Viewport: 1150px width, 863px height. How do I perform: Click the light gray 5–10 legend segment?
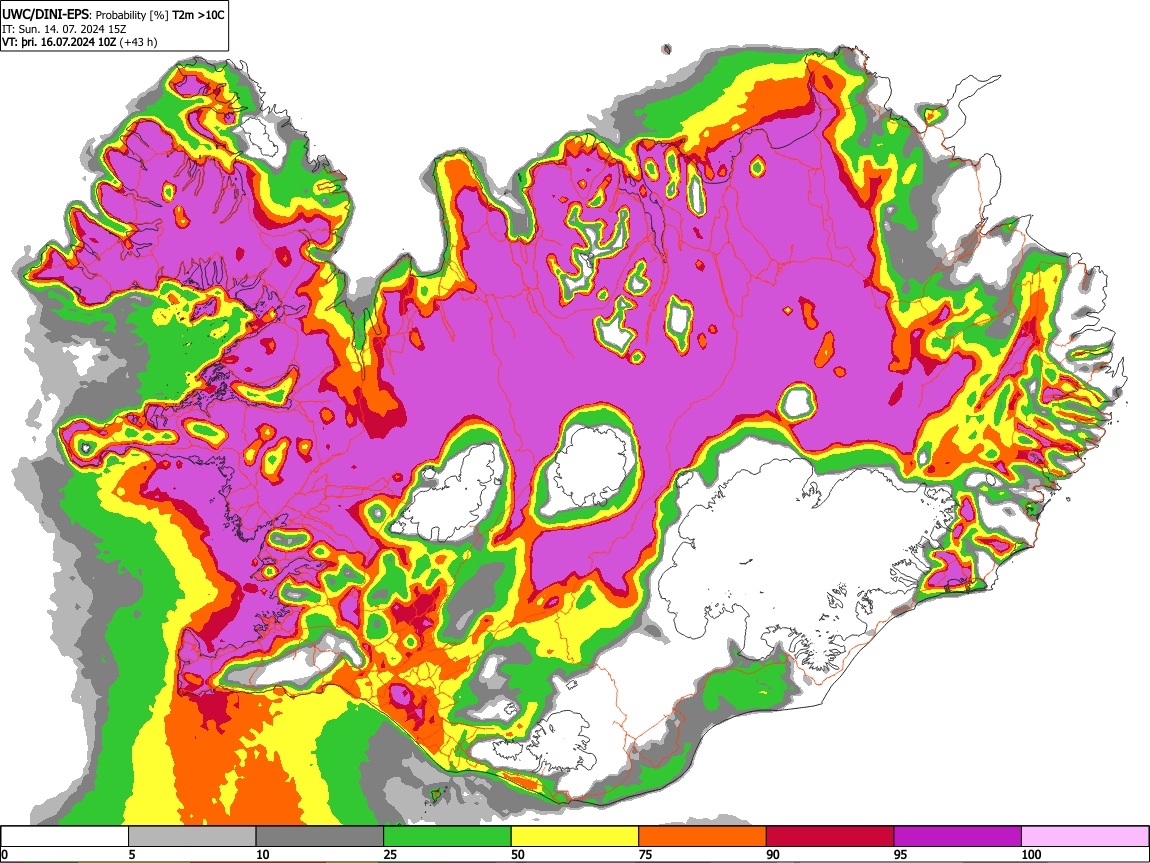click(192, 837)
